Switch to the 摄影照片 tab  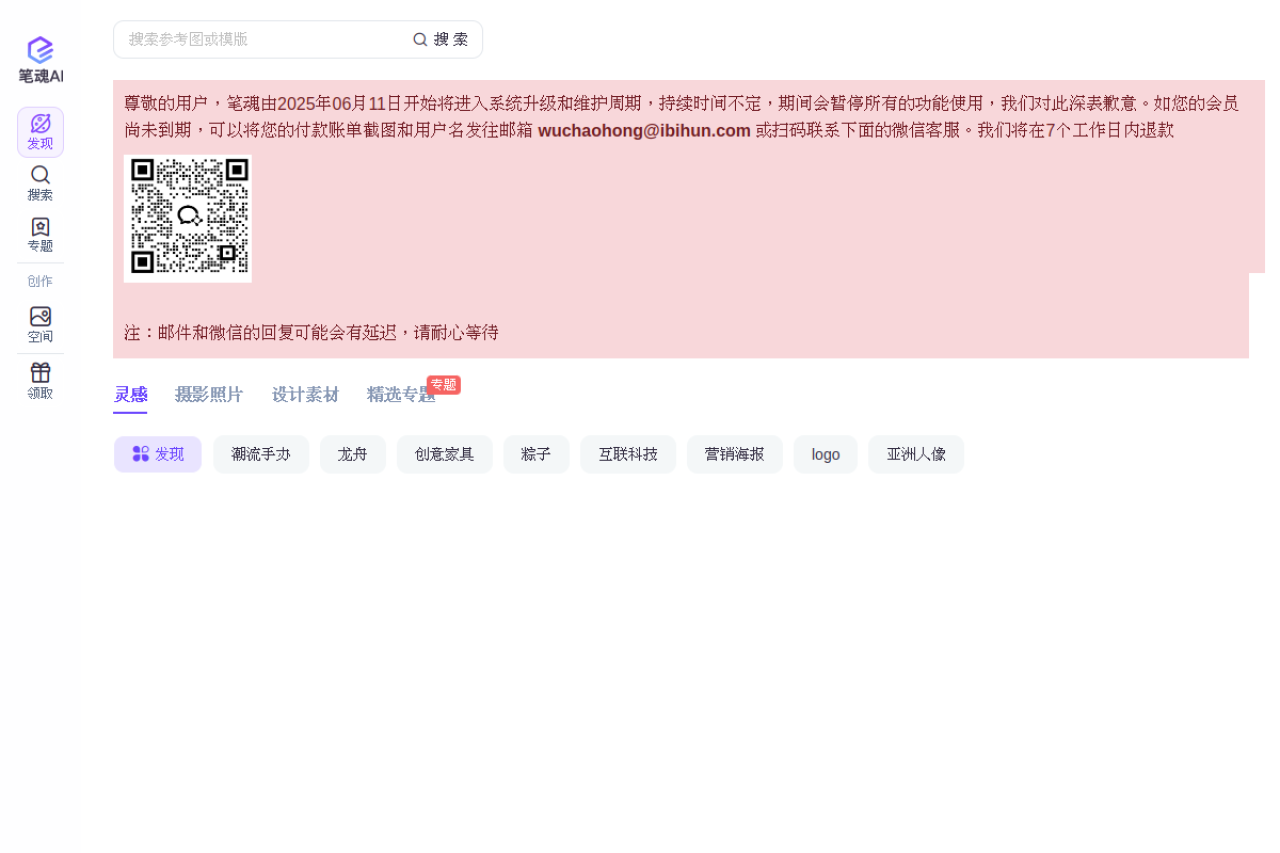pyautogui.click(x=209, y=394)
